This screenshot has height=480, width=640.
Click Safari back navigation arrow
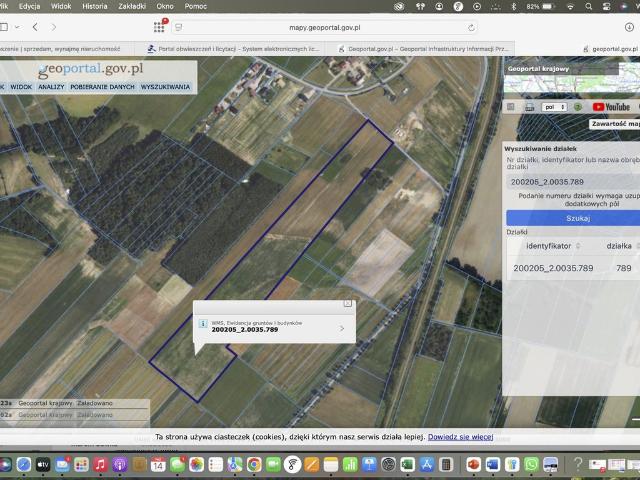click(36, 27)
